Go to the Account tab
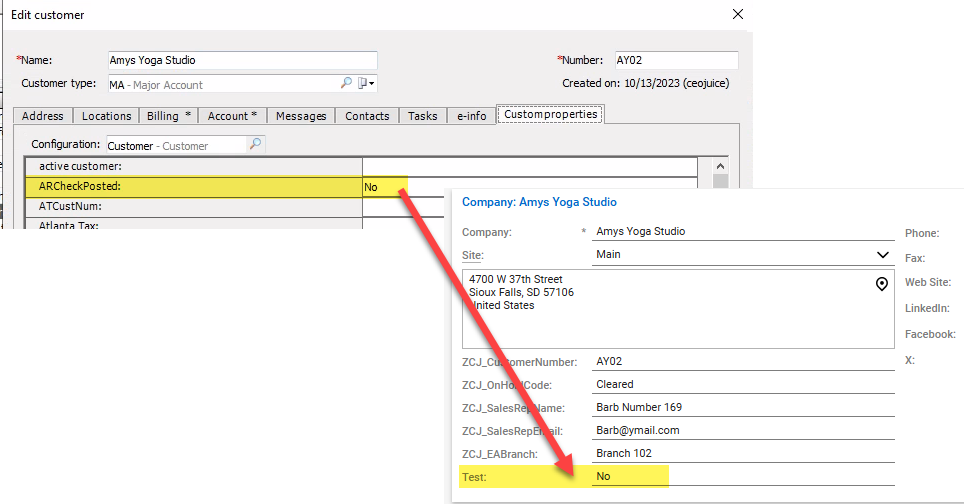The height and width of the screenshot is (504, 964). [x=232, y=116]
